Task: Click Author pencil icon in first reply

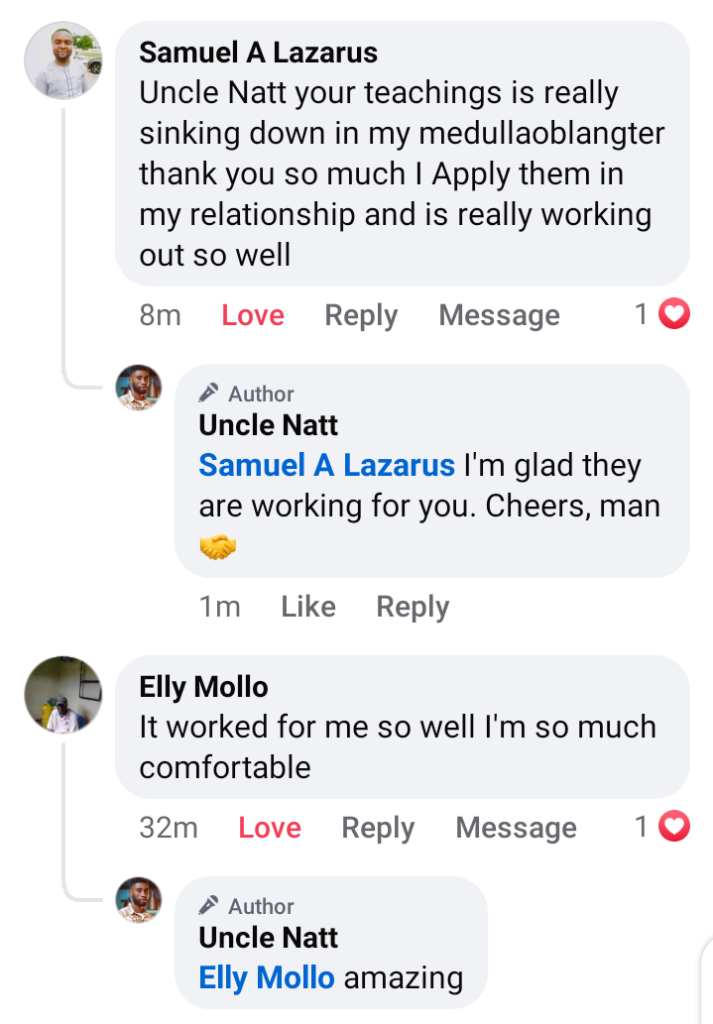Action: tap(209, 393)
